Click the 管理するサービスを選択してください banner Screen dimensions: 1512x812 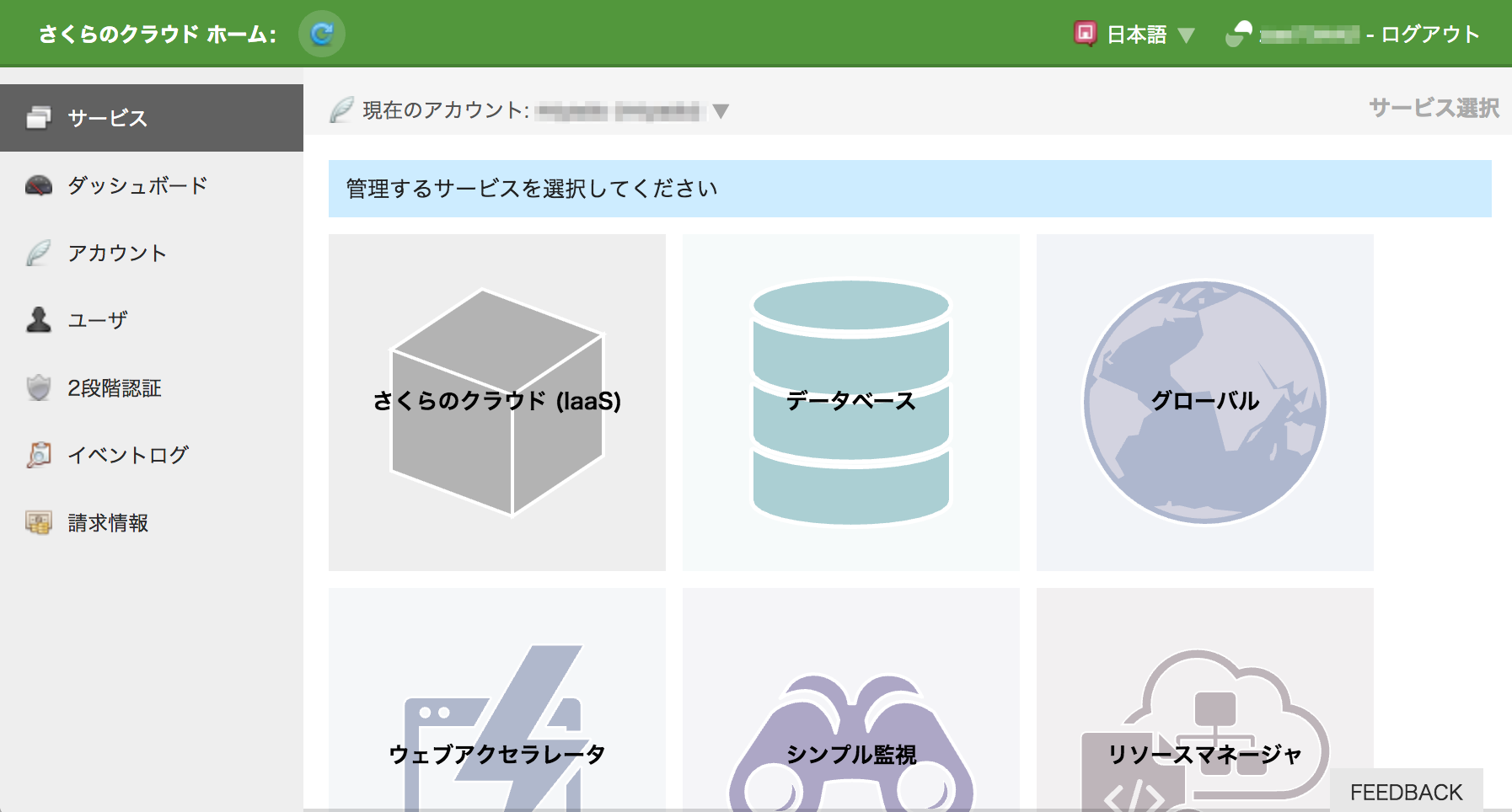coord(910,189)
